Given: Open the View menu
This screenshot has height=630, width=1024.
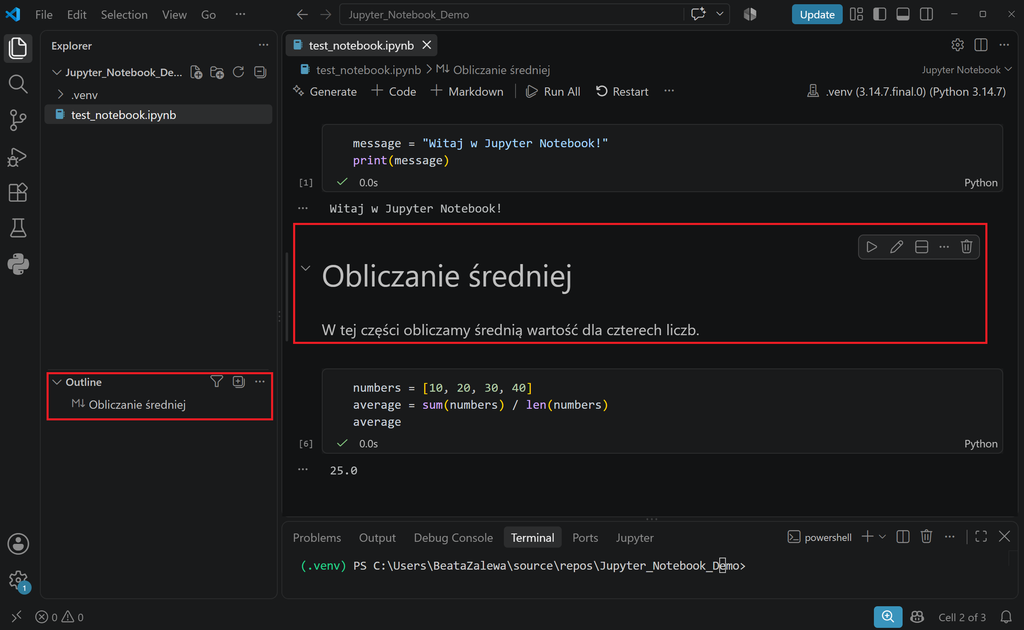Looking at the screenshot, I should point(174,14).
